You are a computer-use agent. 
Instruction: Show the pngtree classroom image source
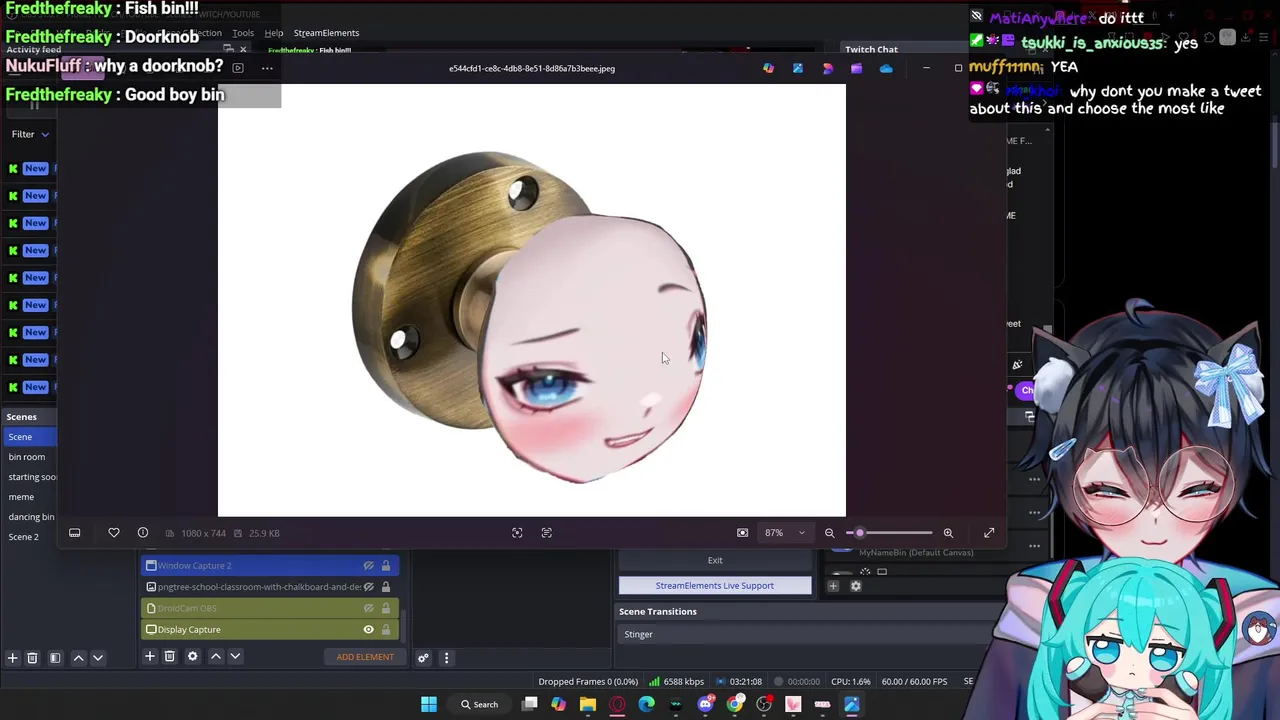click(x=369, y=587)
